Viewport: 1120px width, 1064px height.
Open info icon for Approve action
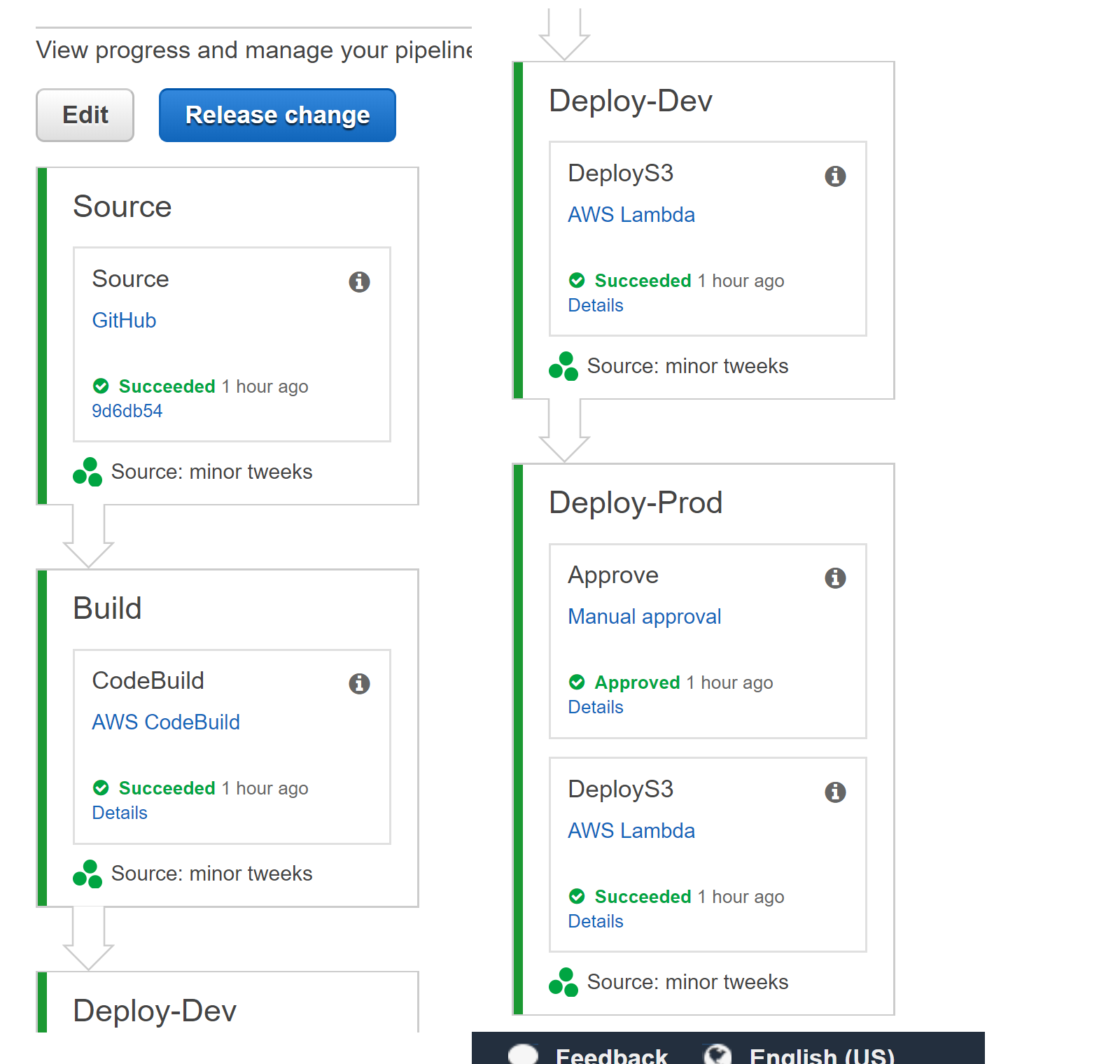pyautogui.click(x=835, y=577)
